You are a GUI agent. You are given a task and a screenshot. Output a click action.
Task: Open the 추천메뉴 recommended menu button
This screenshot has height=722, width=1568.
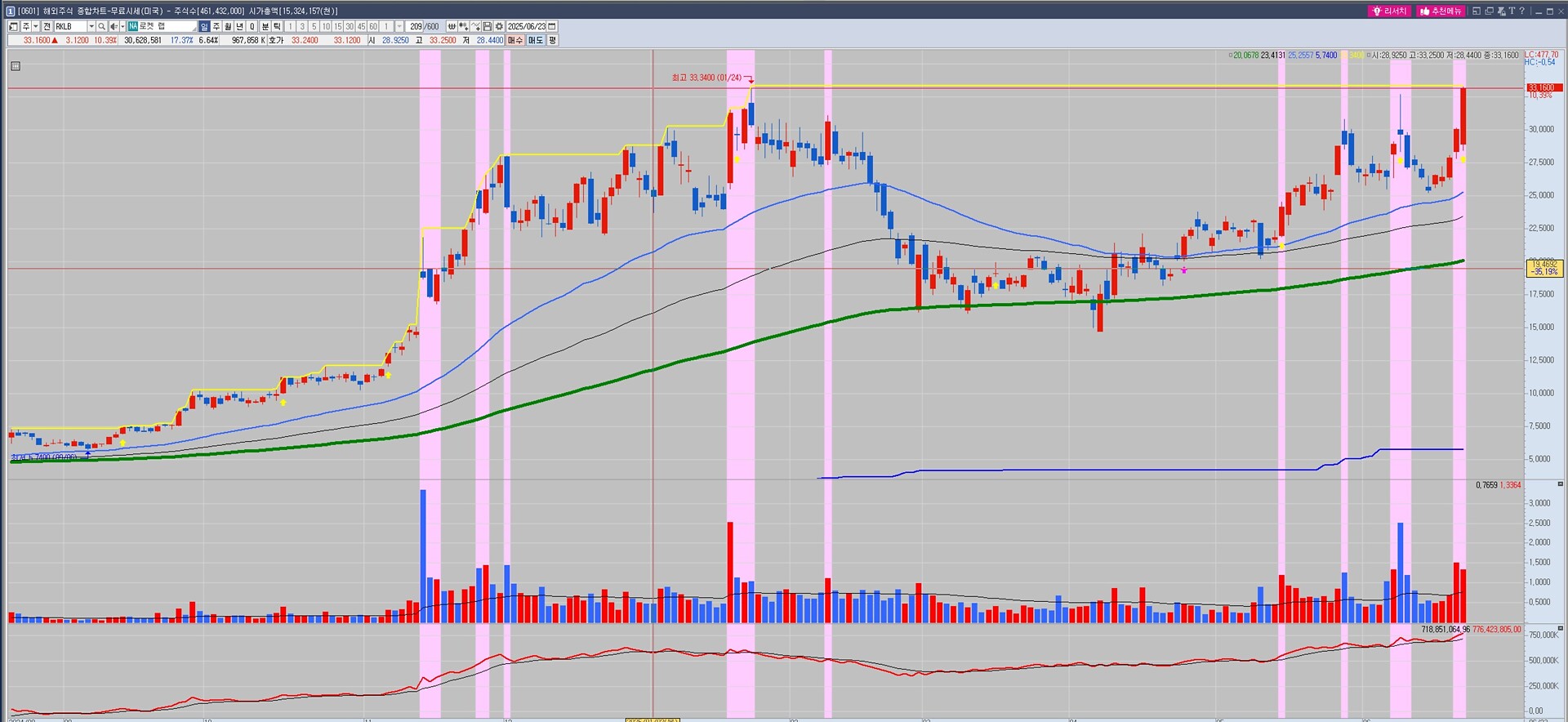click(x=1441, y=11)
